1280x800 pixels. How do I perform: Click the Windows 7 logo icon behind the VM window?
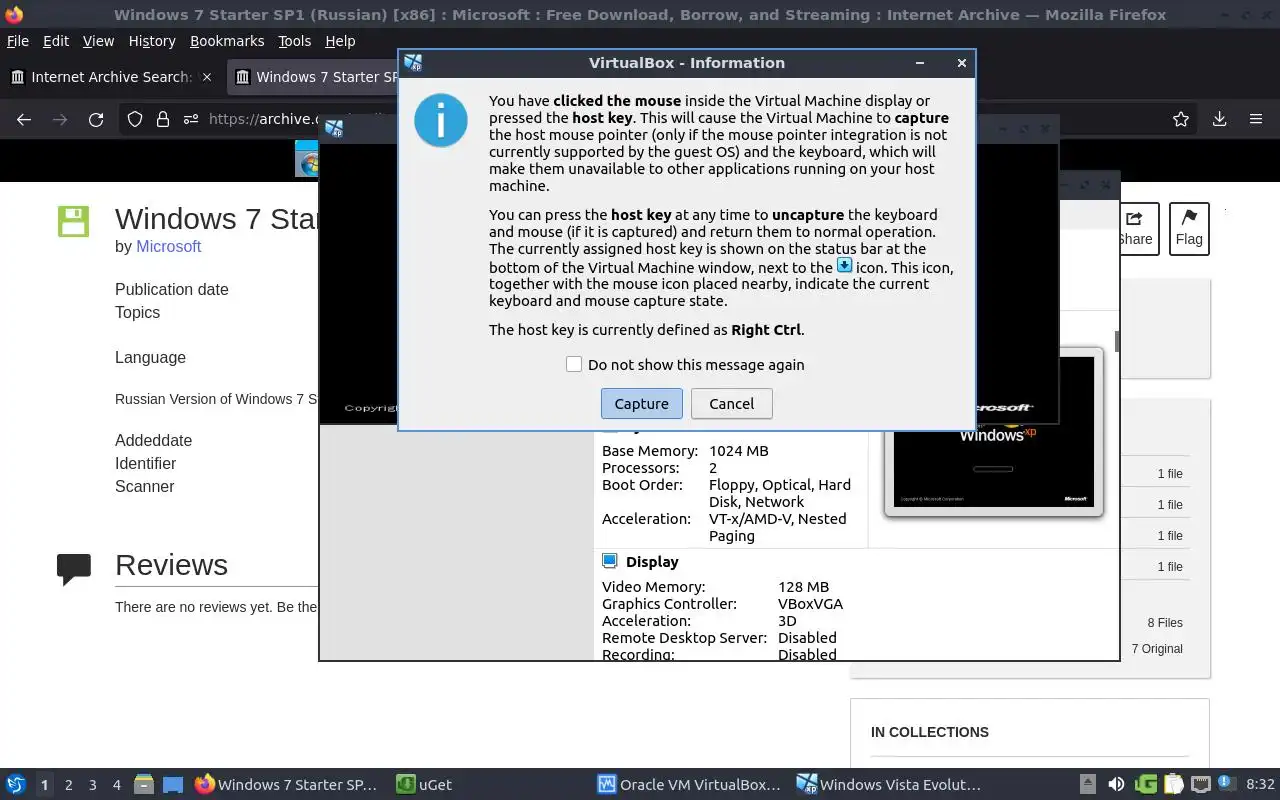click(x=307, y=160)
